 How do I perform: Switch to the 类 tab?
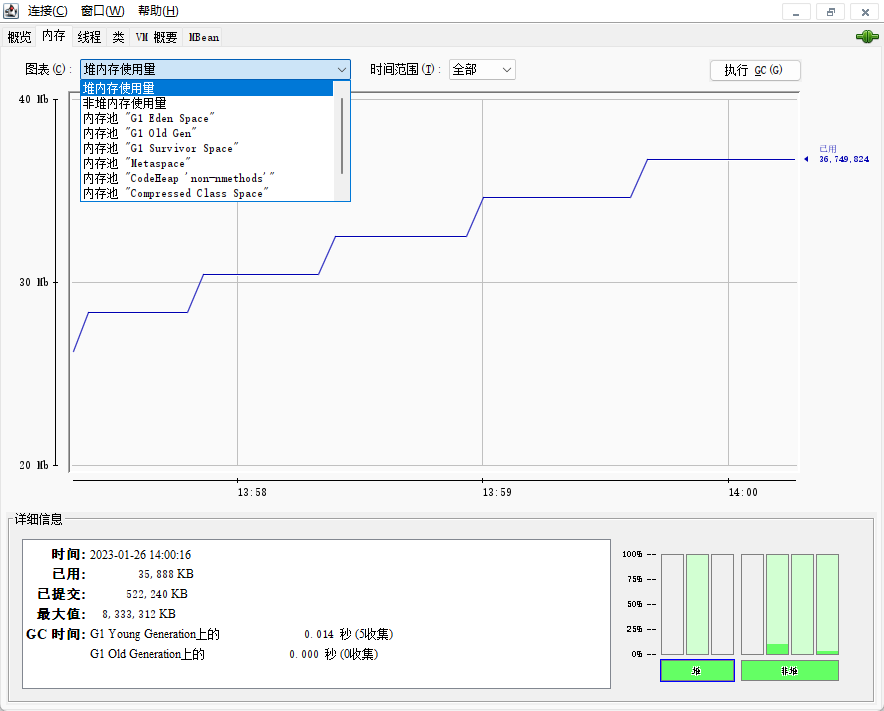point(118,37)
